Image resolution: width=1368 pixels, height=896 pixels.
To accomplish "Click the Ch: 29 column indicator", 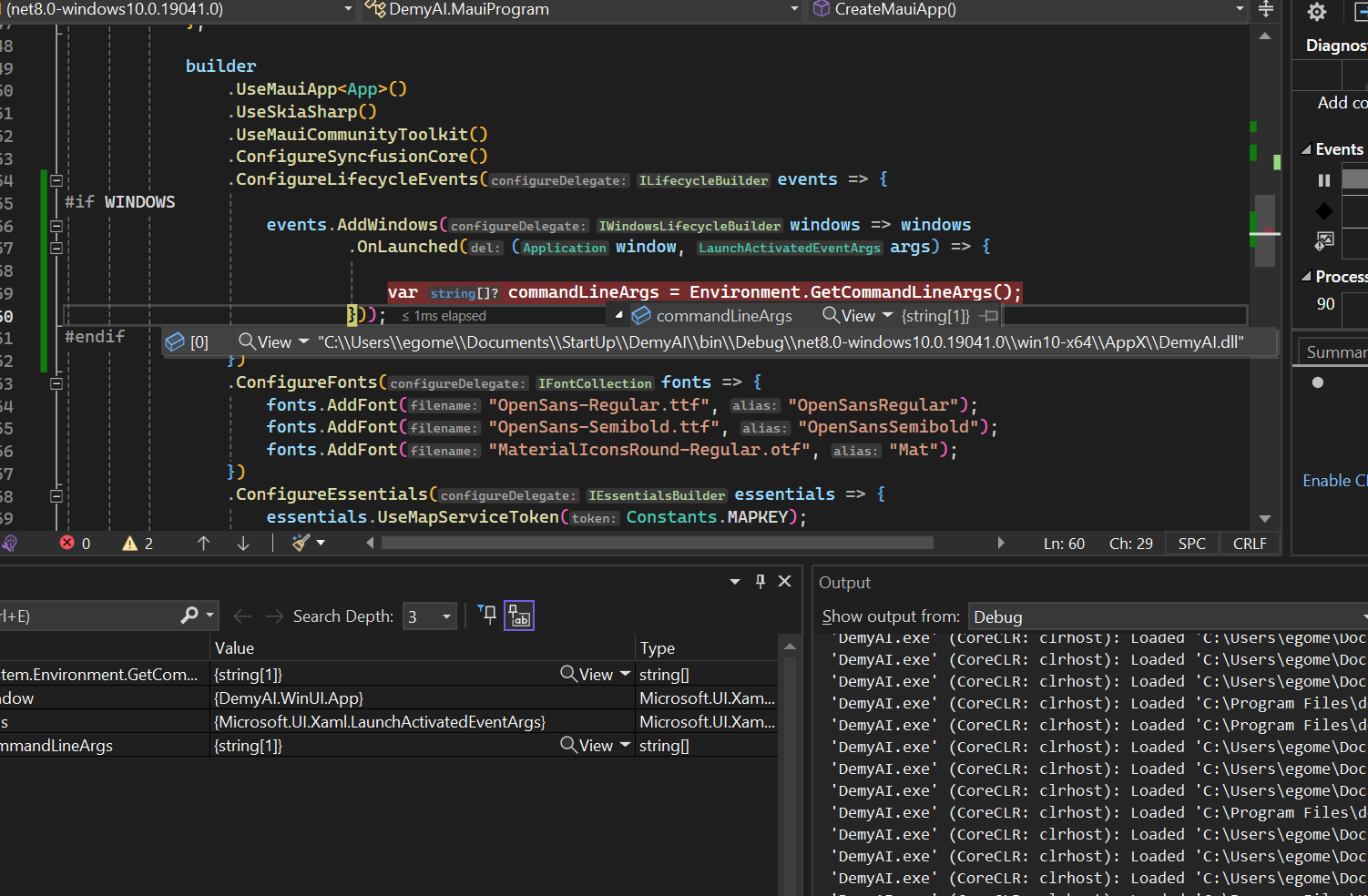I will [x=1130, y=544].
